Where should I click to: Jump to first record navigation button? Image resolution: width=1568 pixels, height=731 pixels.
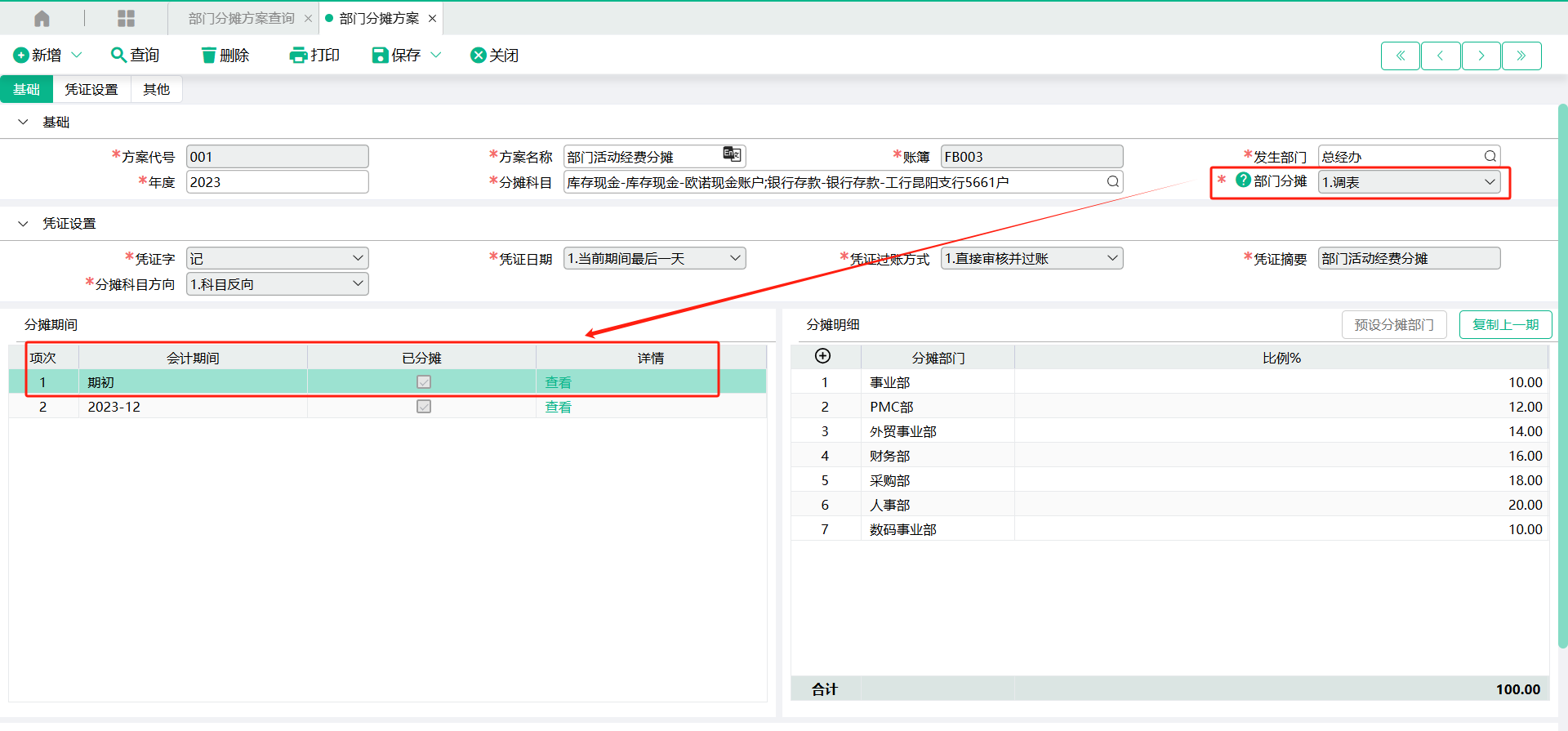(x=1401, y=56)
